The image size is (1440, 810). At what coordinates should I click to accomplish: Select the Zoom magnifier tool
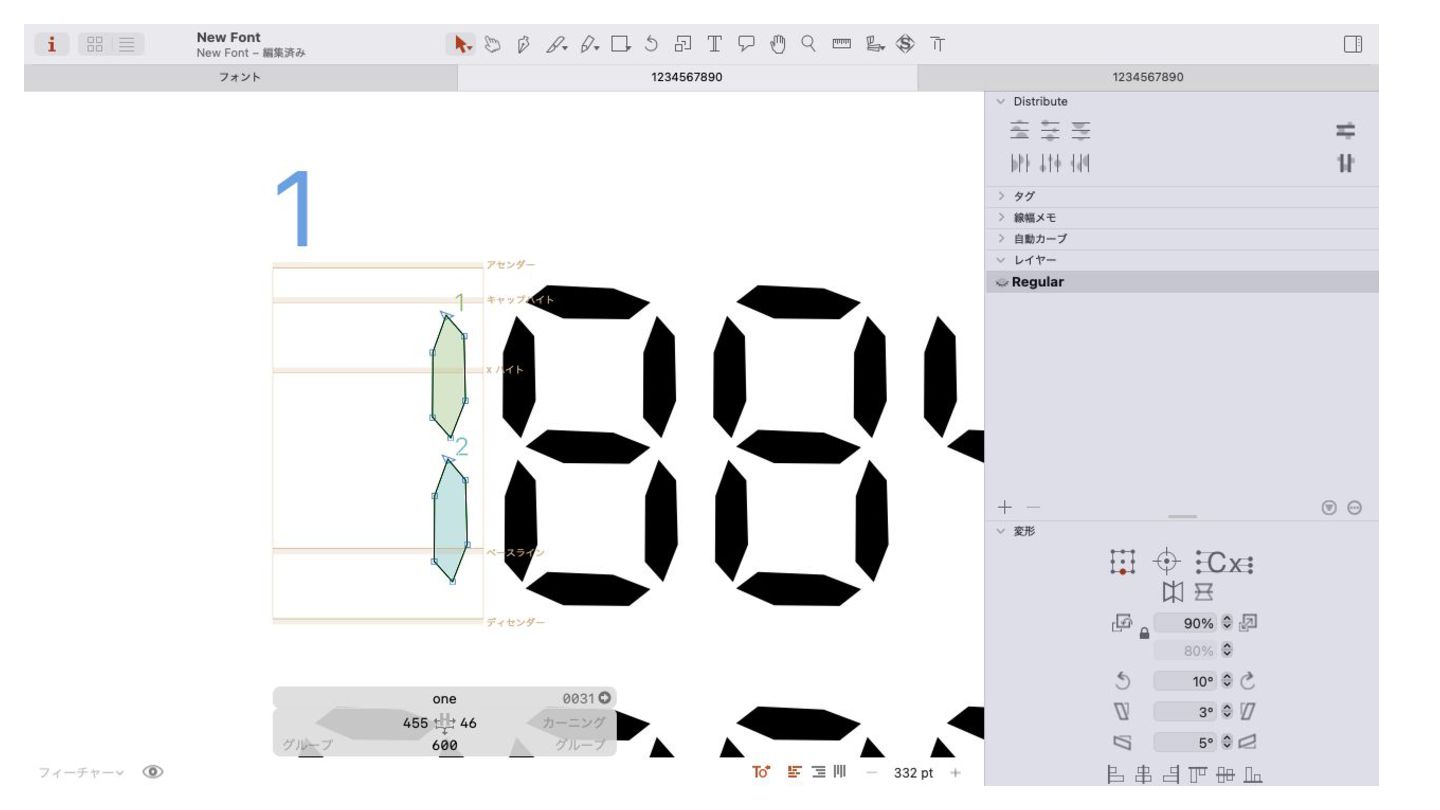click(808, 44)
